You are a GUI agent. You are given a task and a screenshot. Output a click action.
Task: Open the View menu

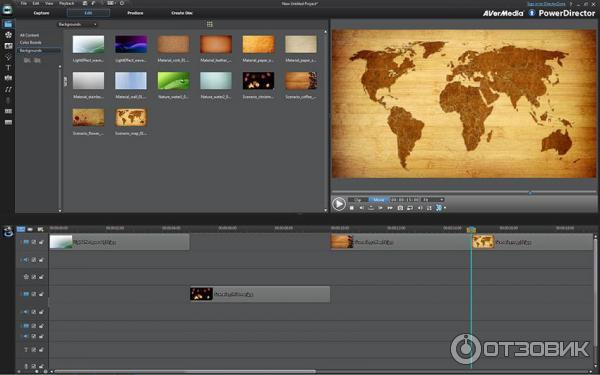[x=49, y=3]
